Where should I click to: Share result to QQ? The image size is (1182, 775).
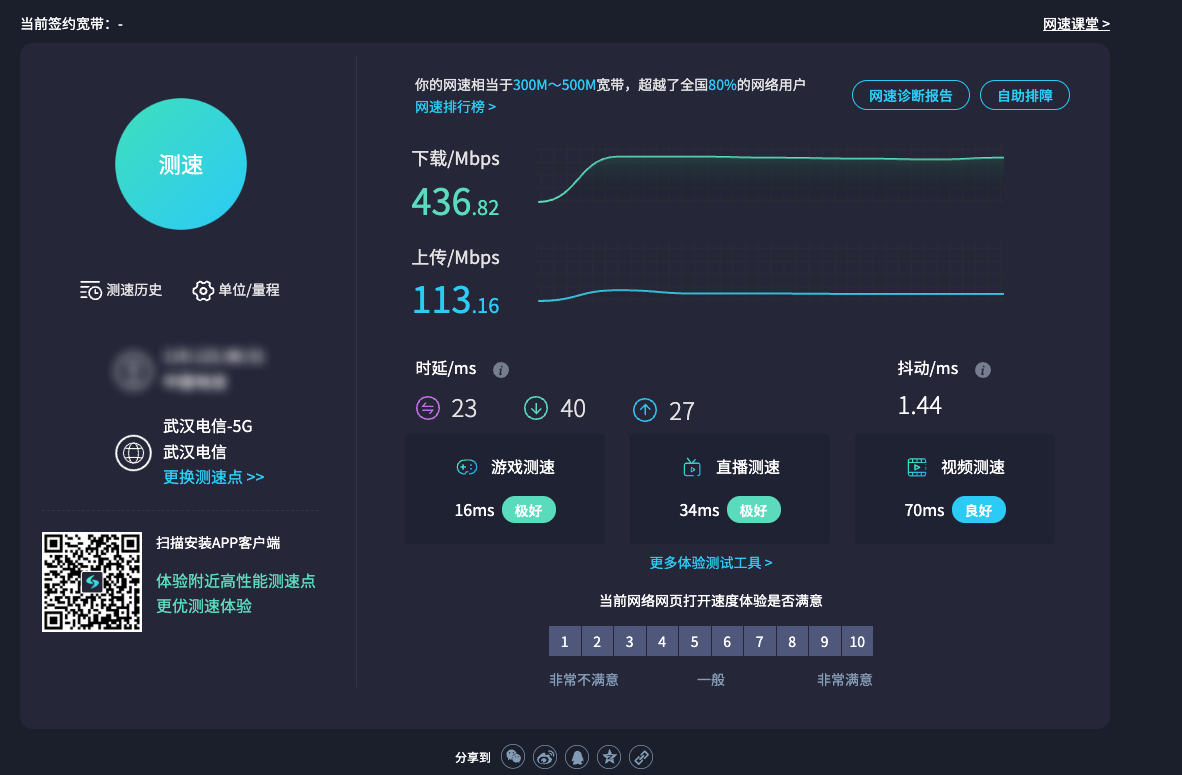[577, 757]
